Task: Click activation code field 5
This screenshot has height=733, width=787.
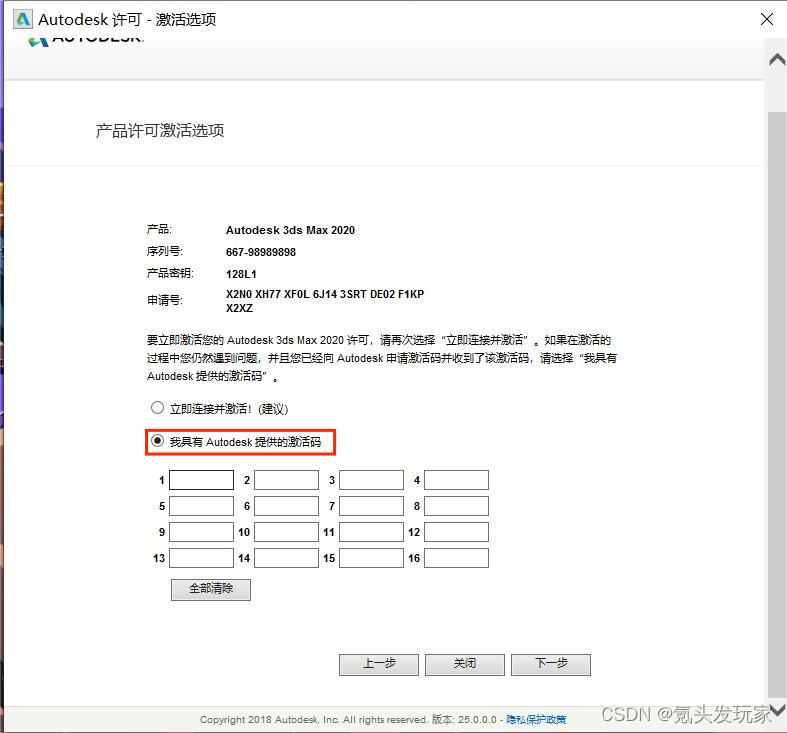Action: 201,506
